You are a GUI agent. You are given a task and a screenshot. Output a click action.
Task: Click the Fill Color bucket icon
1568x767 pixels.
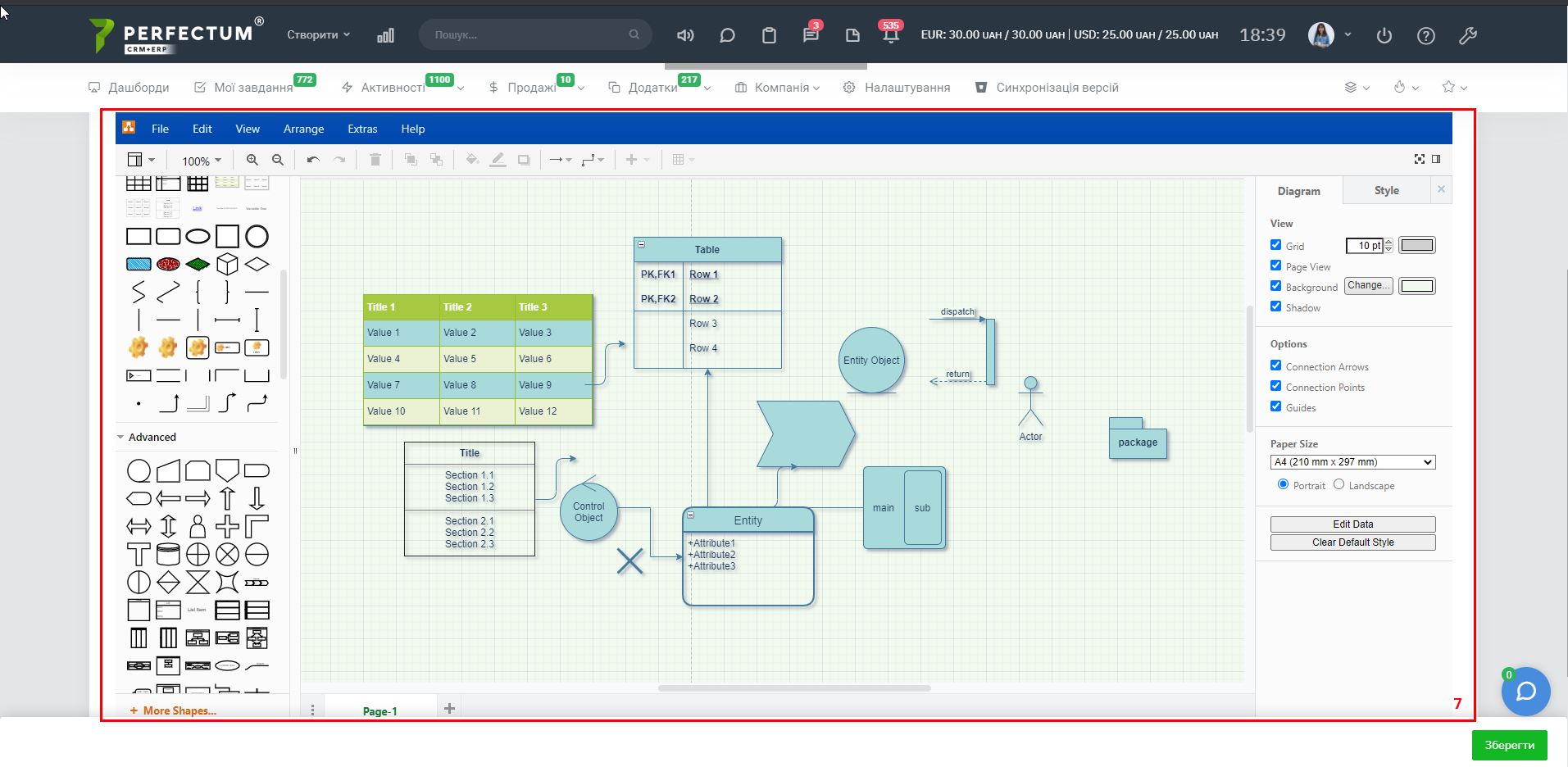tap(472, 160)
